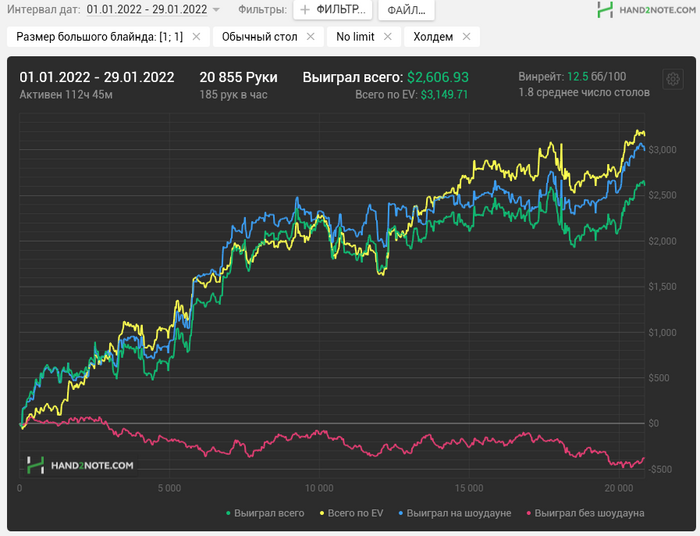Toggle the Выиграл без шоудауна legend series
This screenshot has width=700, height=536.
[585, 513]
